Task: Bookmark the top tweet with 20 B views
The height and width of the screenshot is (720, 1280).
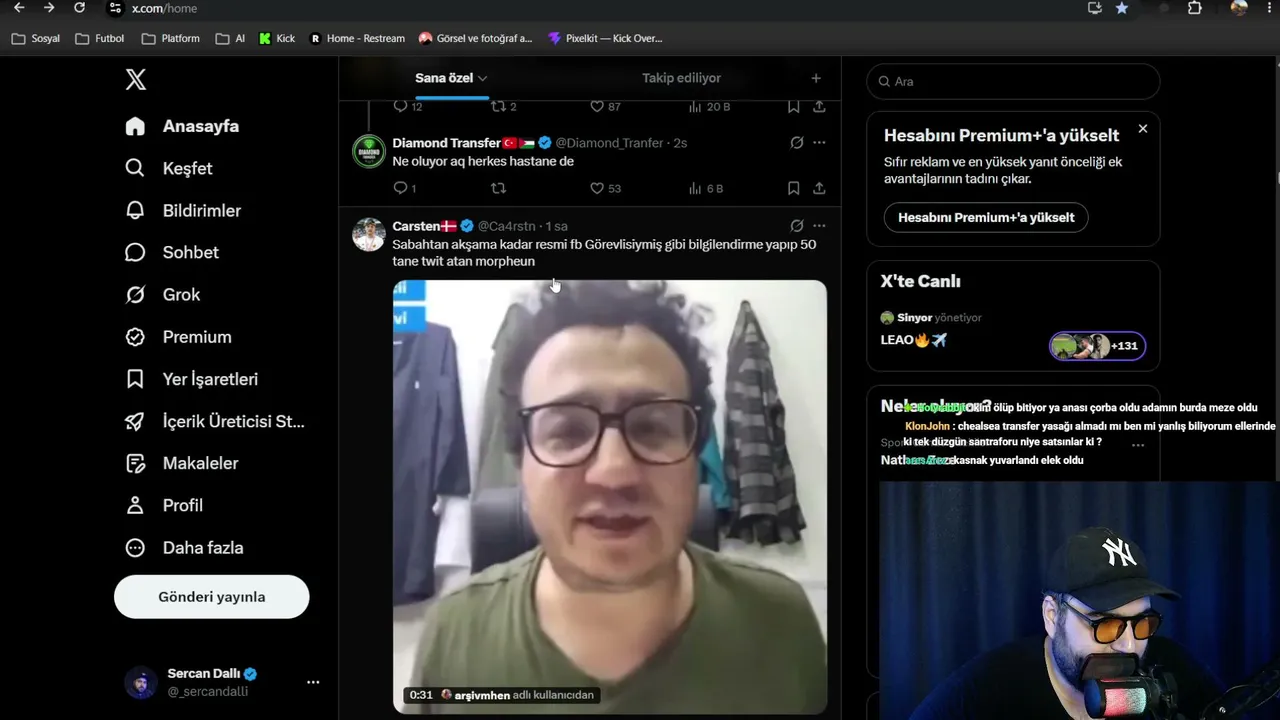Action: [x=793, y=106]
